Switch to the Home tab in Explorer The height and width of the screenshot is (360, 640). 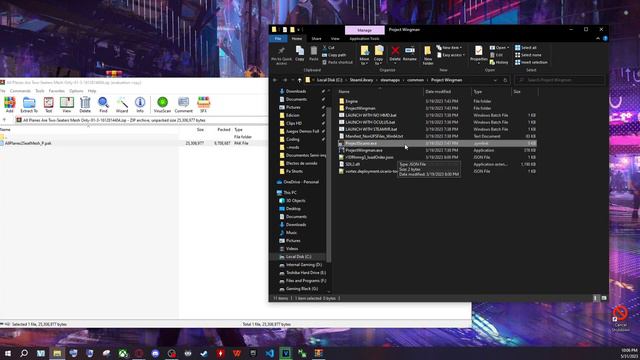pyautogui.click(x=297, y=38)
